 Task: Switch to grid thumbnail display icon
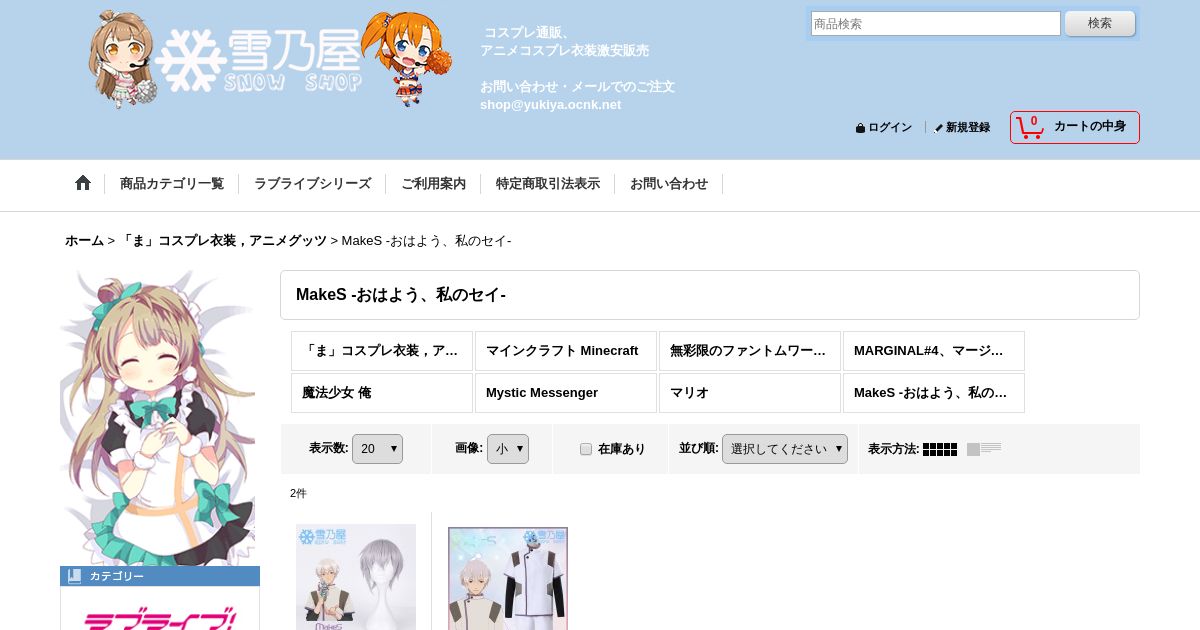(x=940, y=449)
